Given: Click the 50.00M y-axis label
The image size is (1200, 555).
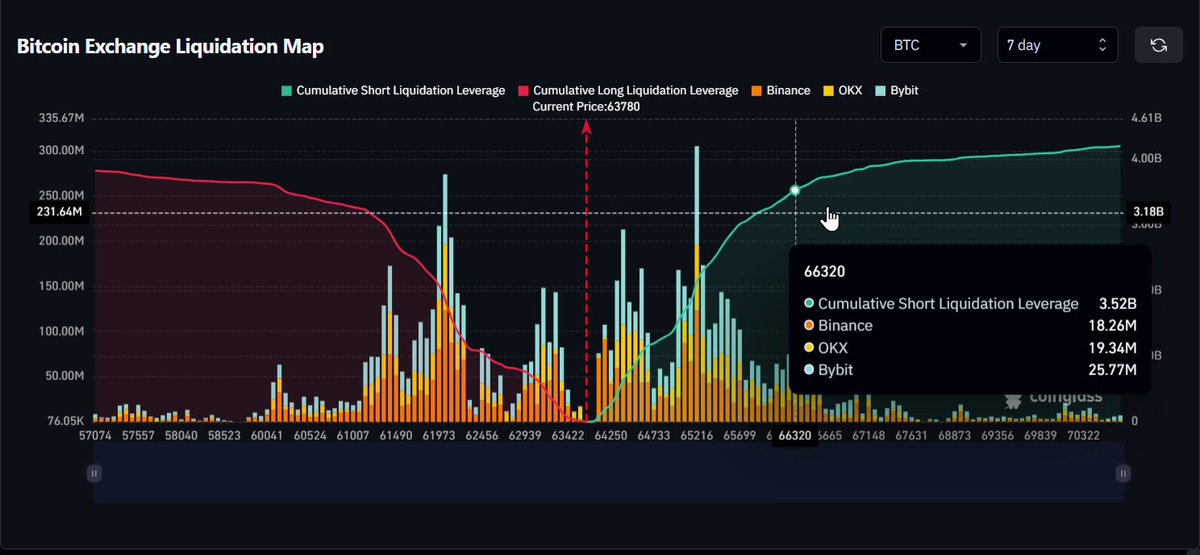Looking at the screenshot, I should click(63, 377).
